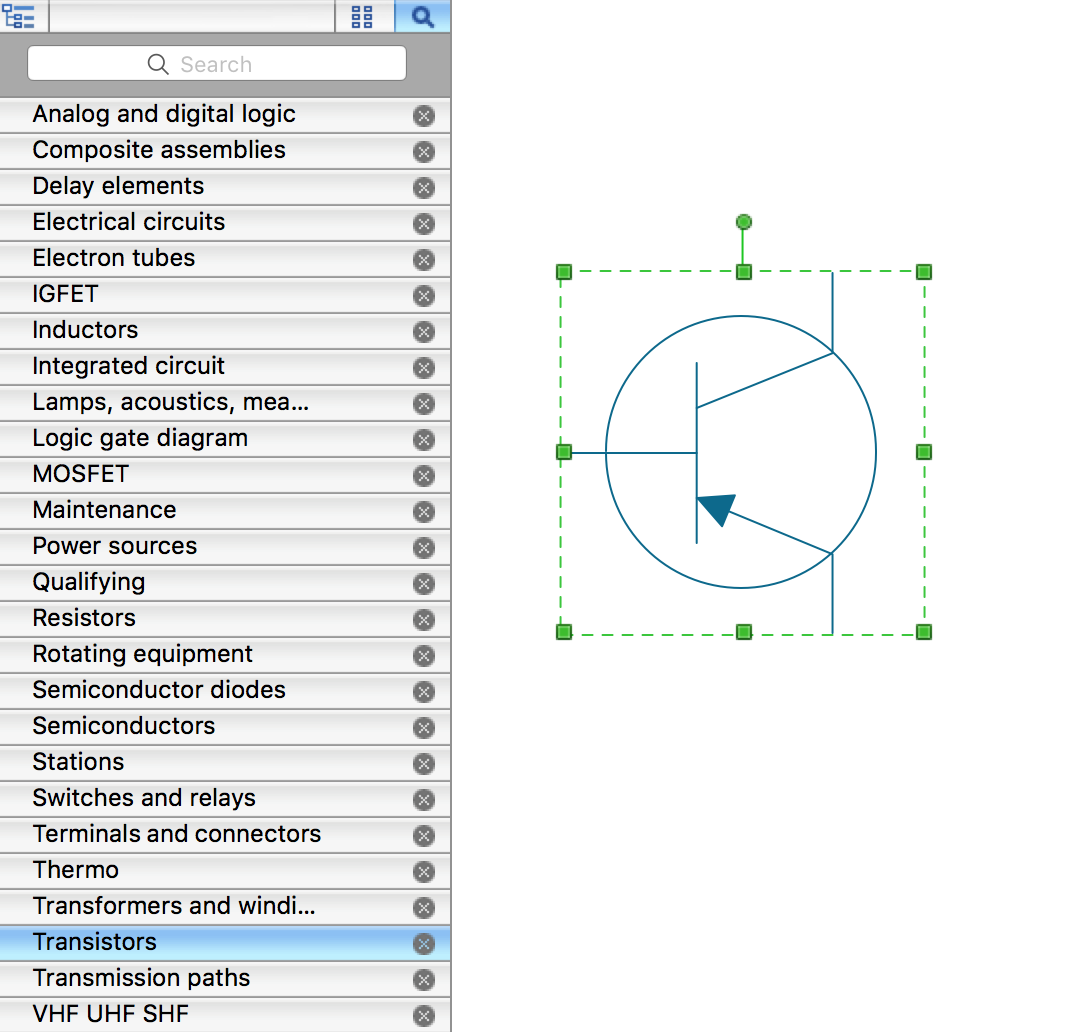Close the Composite assemblies library

424,152
